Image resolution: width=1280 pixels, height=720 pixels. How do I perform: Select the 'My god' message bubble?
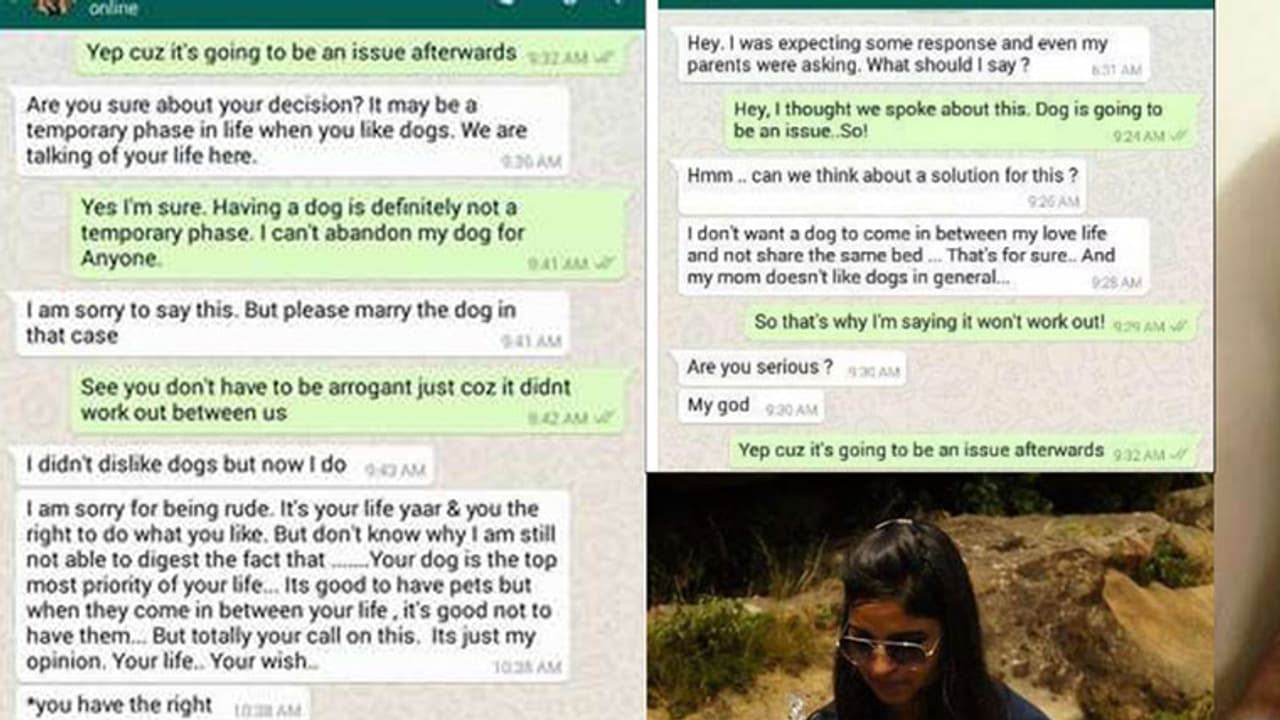(x=751, y=407)
